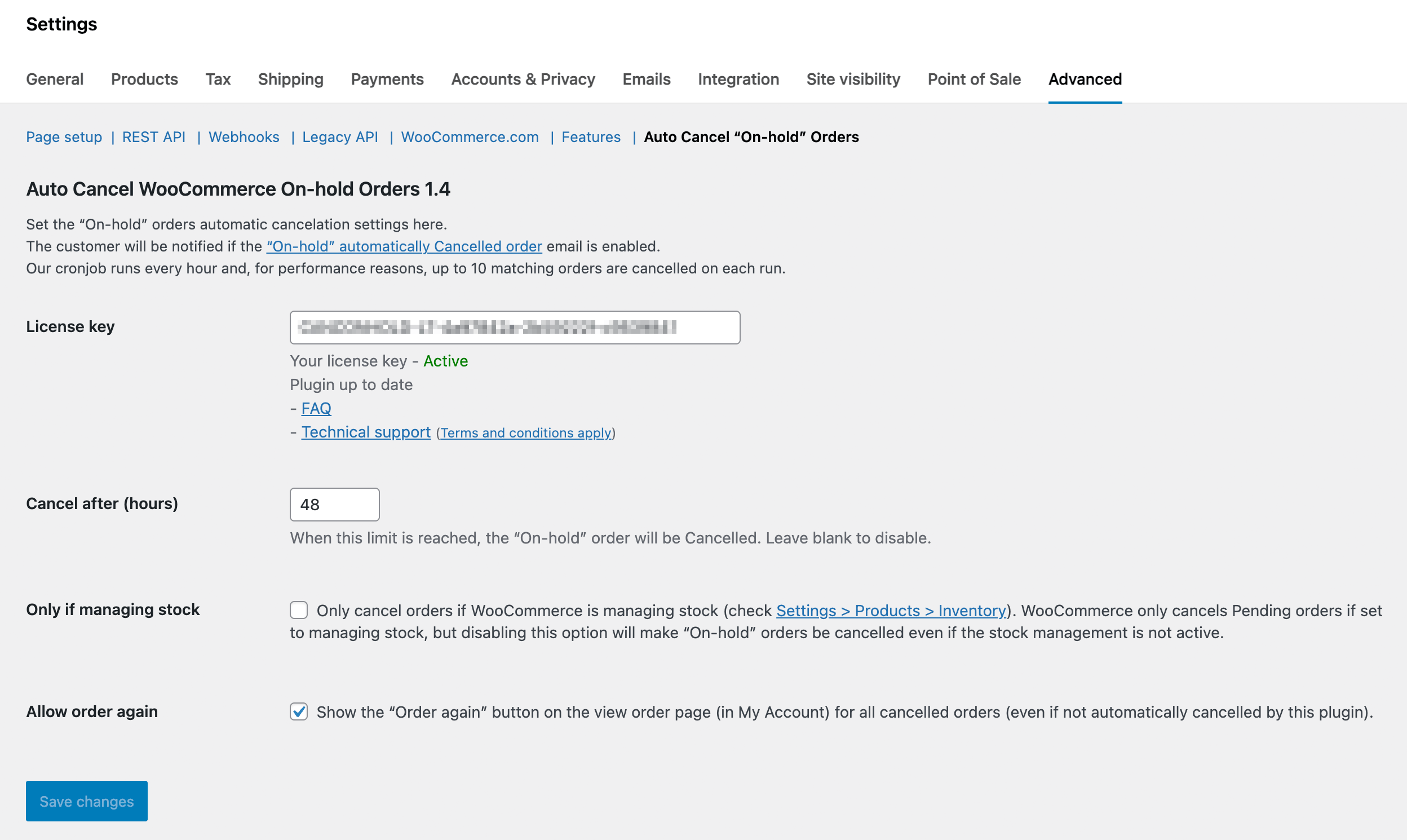1407x840 pixels.
Task: Open the Point of Sale tab
Action: click(x=974, y=79)
